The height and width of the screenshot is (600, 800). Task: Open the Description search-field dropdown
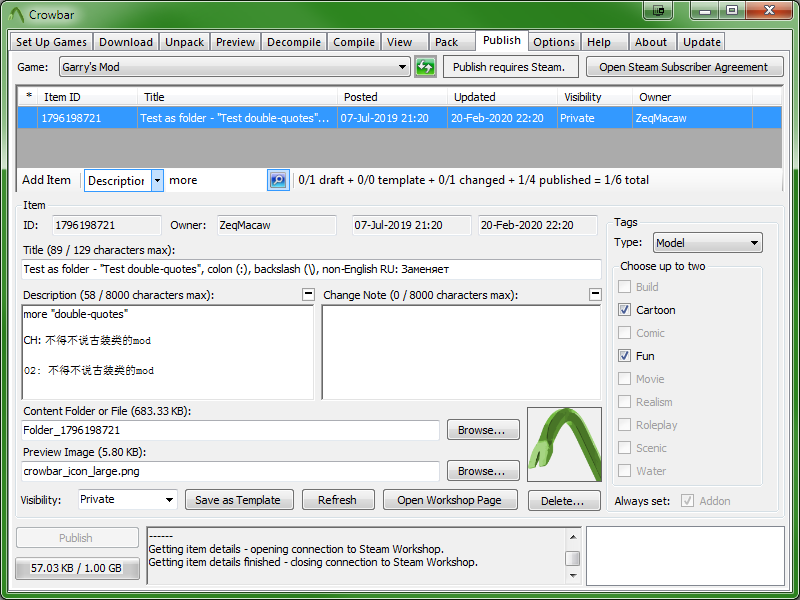point(157,180)
